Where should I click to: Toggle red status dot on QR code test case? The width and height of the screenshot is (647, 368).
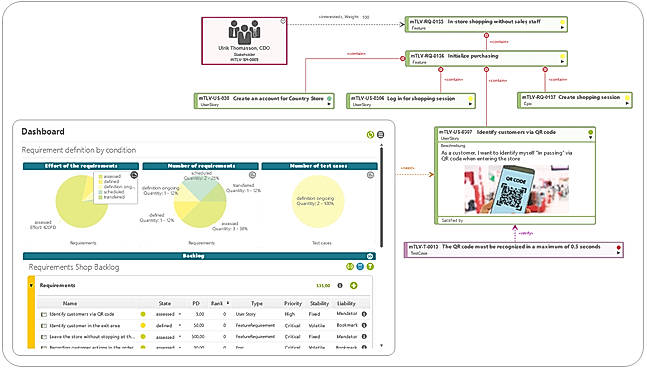pyautogui.click(x=618, y=248)
